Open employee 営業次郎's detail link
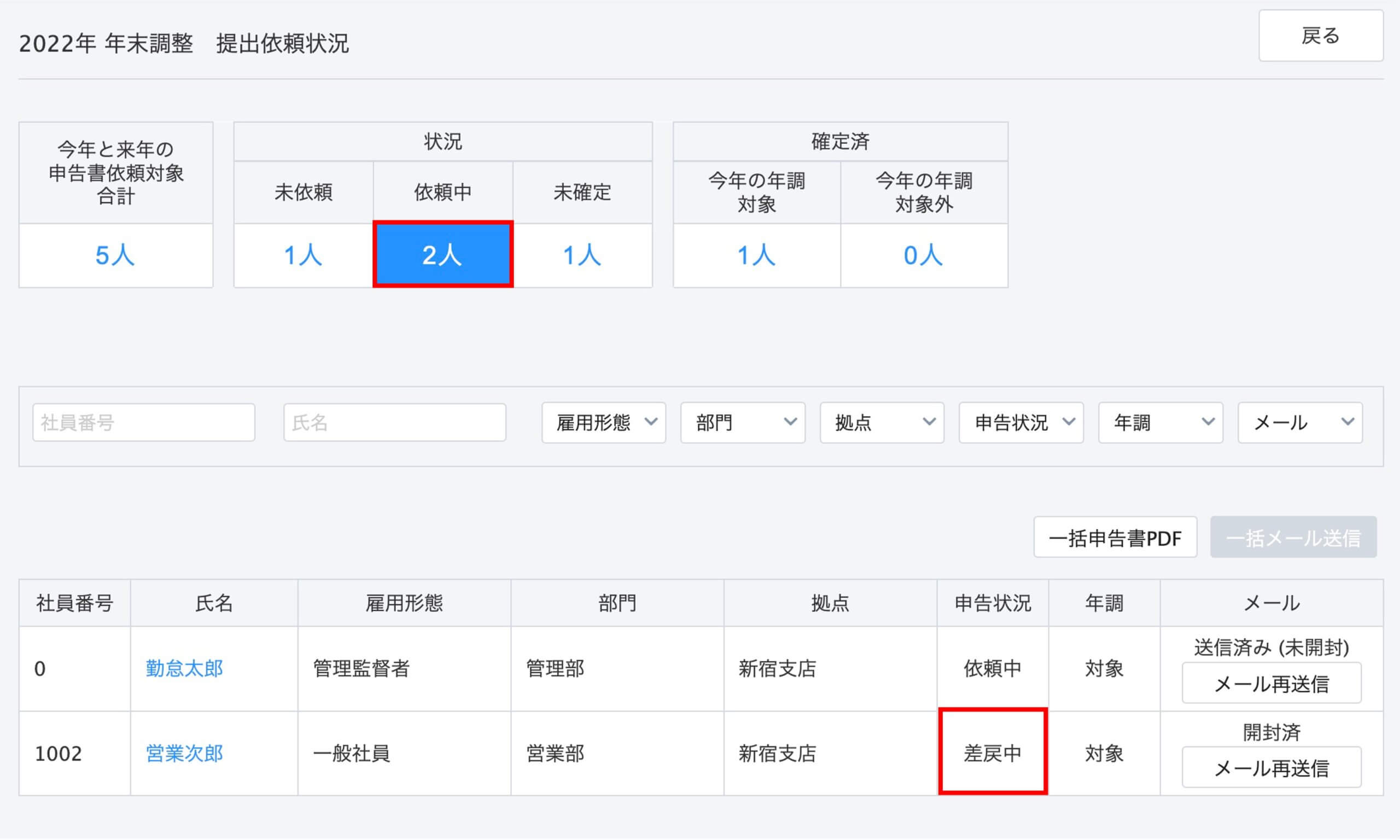This screenshot has width=1400, height=840. tap(184, 754)
